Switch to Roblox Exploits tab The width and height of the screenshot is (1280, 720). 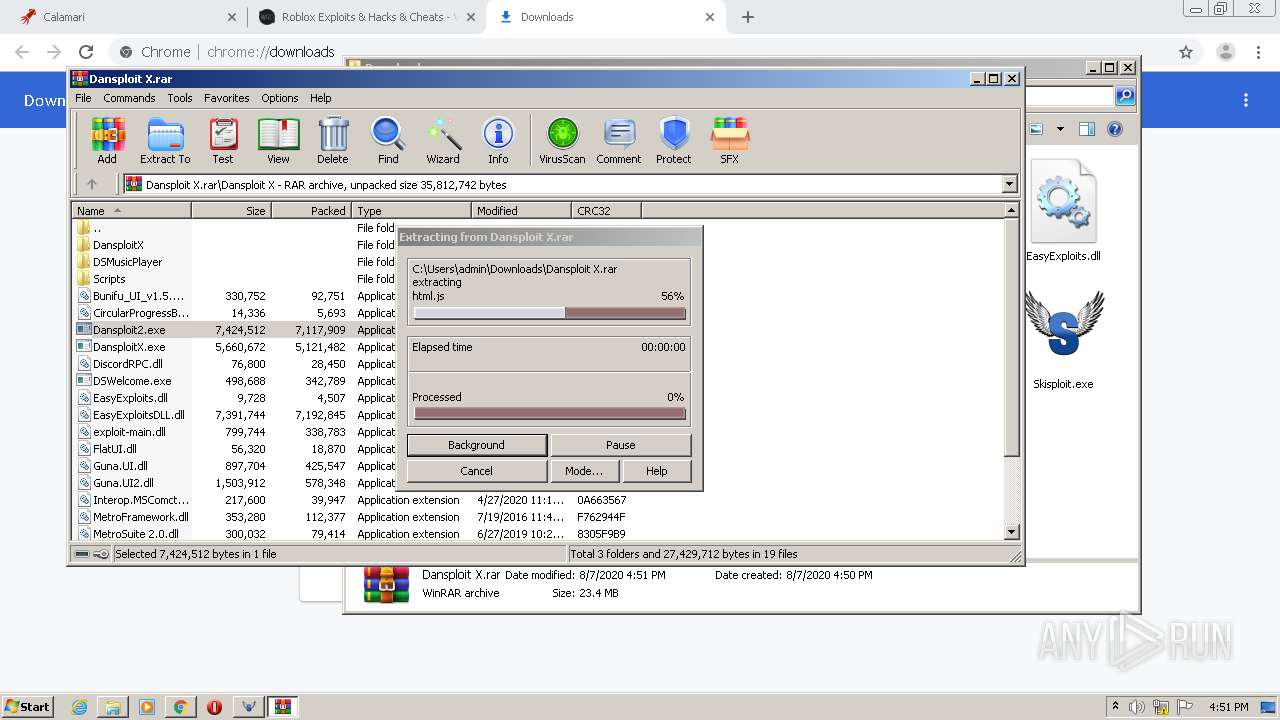[x=366, y=17]
